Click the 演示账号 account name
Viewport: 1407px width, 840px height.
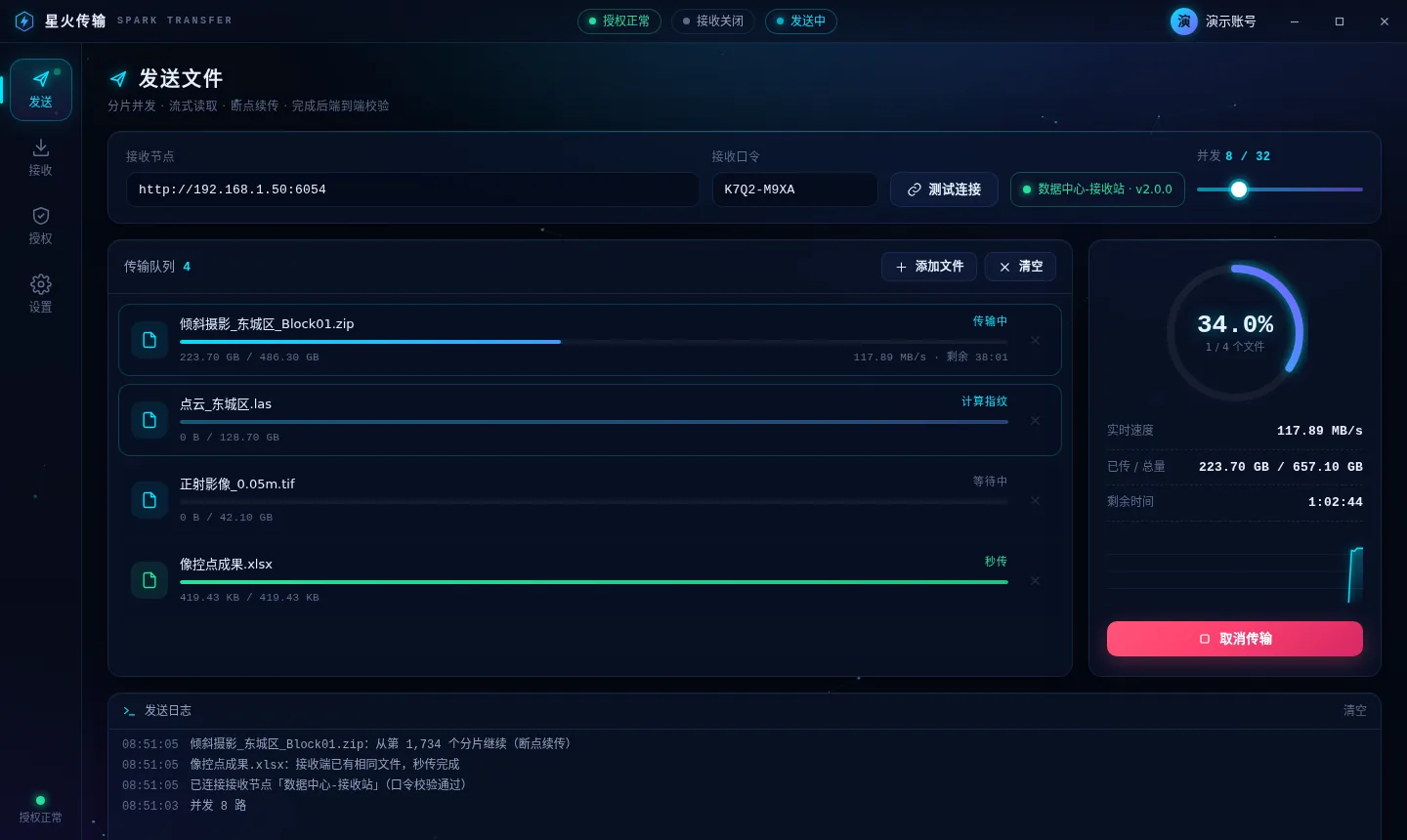pos(1231,21)
